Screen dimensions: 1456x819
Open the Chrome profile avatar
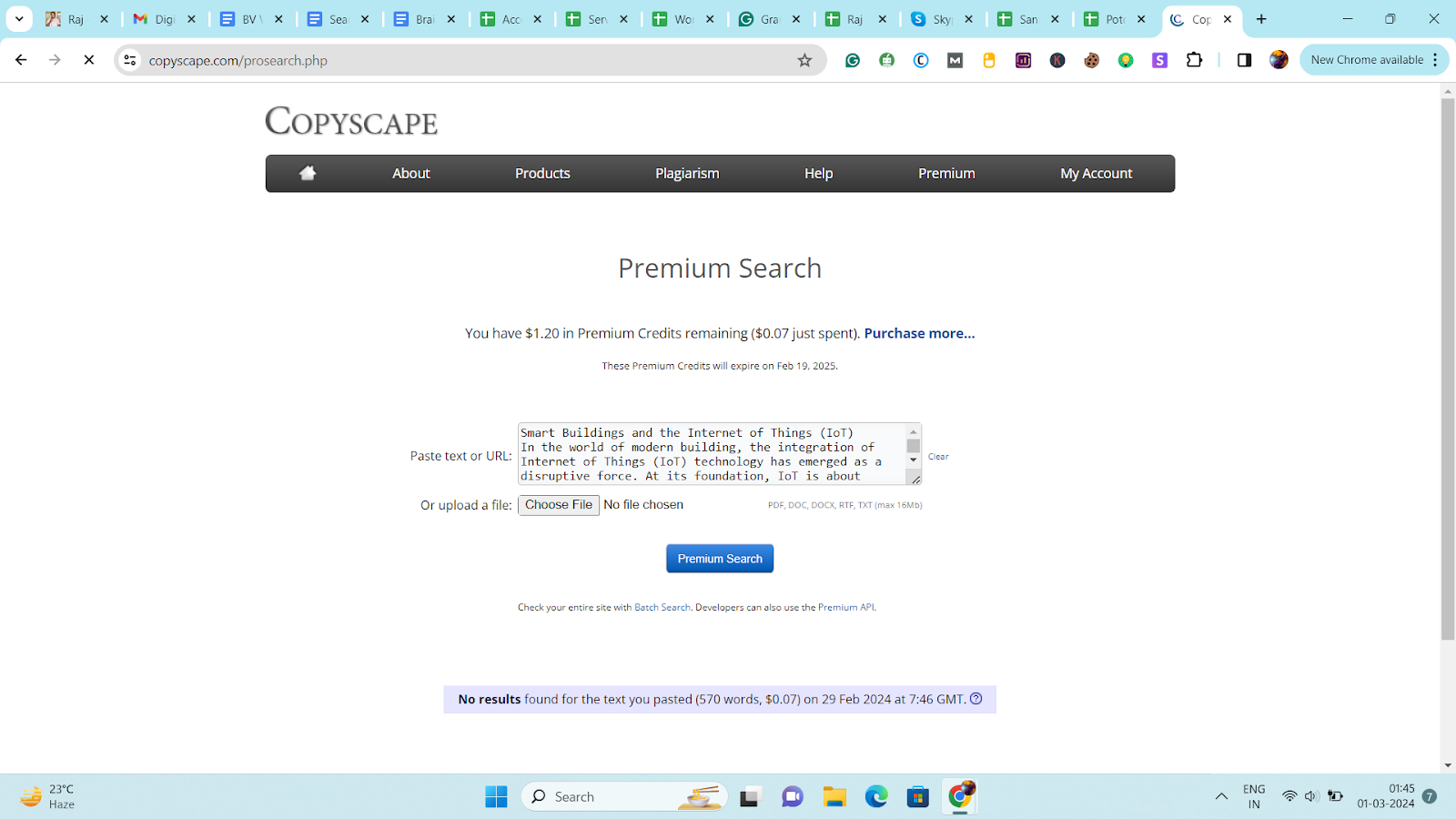coord(1279,60)
